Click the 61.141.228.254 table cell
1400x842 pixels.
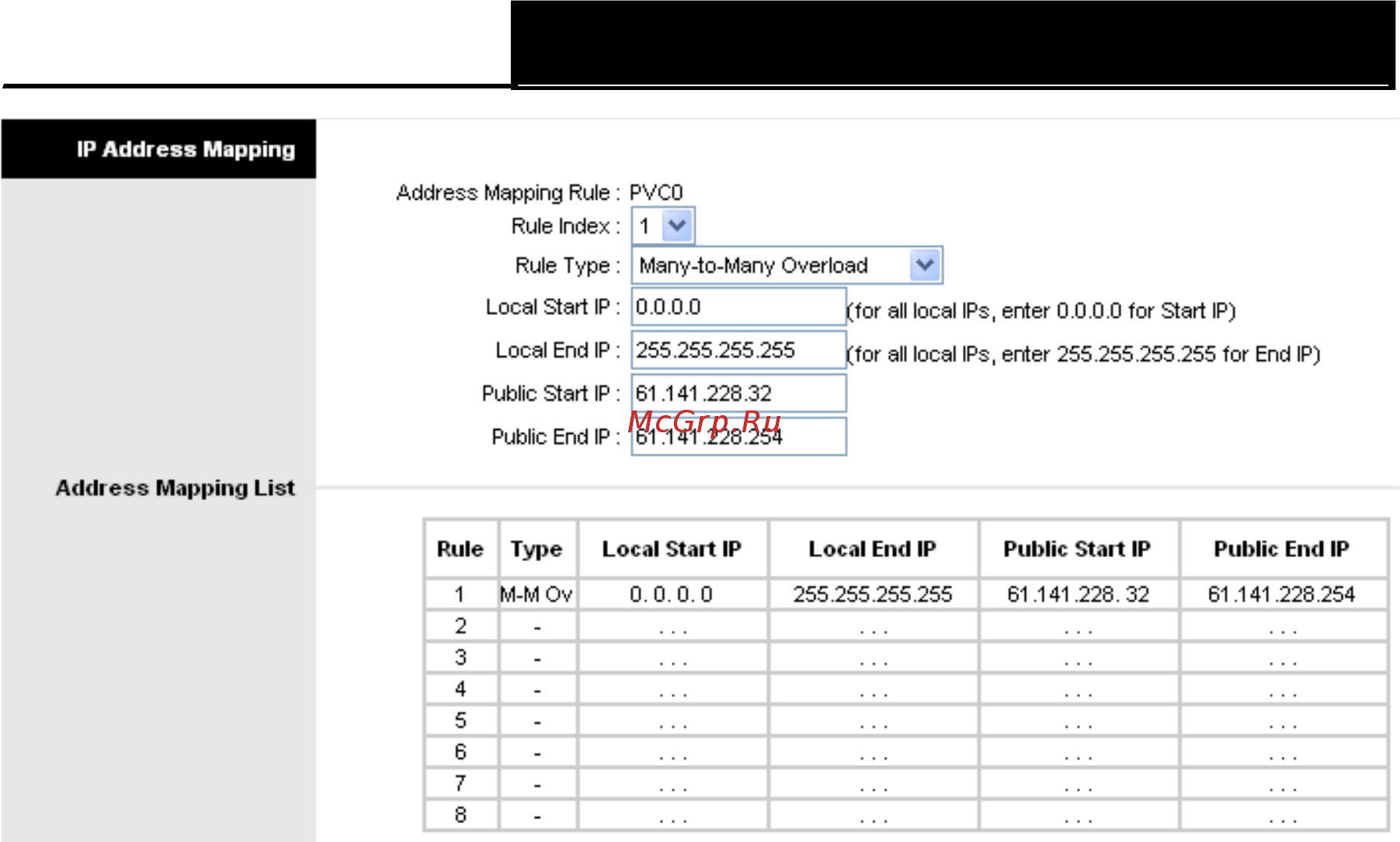click(x=1282, y=594)
